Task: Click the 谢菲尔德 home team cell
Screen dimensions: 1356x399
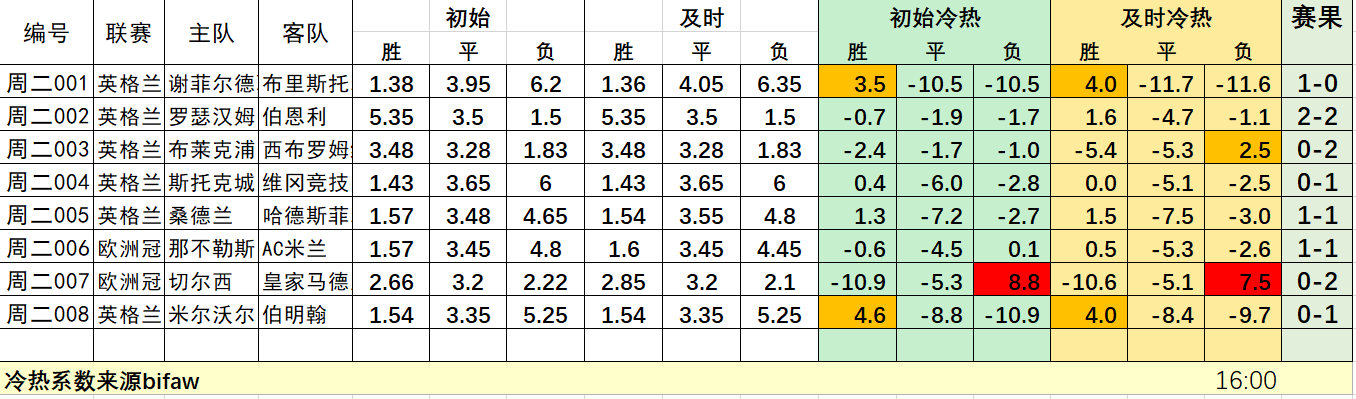Action: 210,83
